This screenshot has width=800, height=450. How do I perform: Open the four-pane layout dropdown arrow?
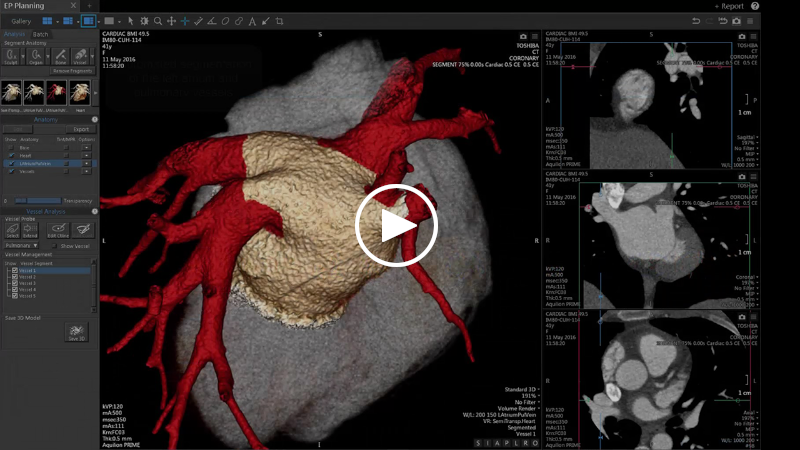[57, 21]
